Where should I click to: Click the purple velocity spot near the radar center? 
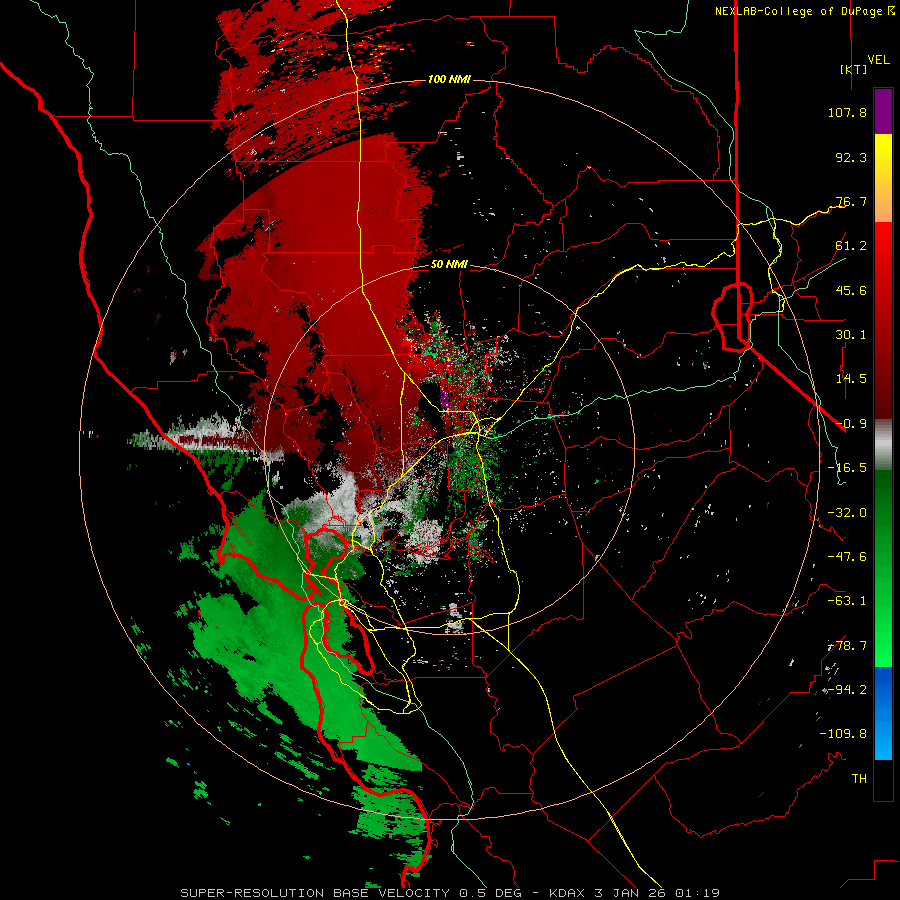coord(444,398)
